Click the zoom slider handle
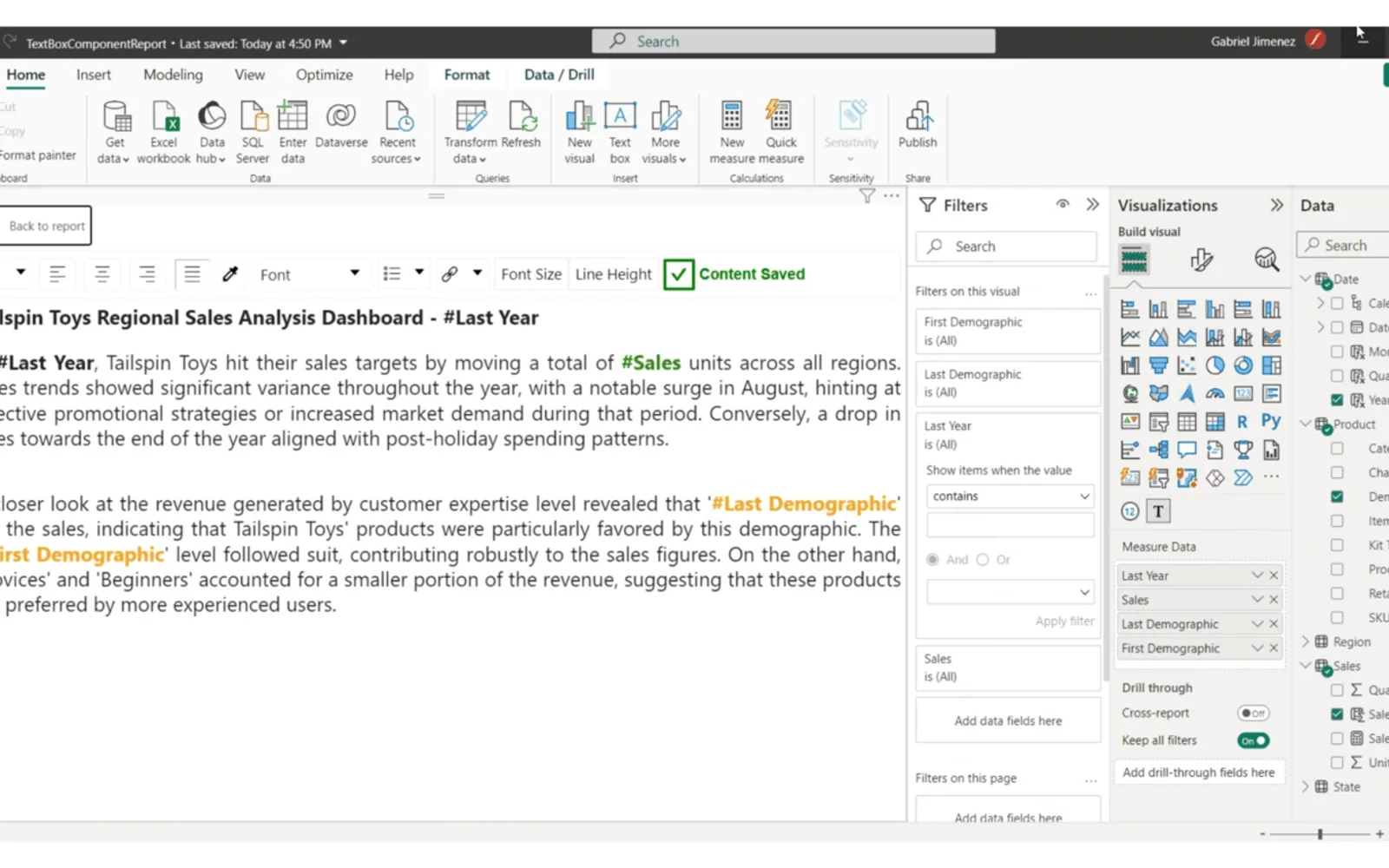 click(1320, 834)
